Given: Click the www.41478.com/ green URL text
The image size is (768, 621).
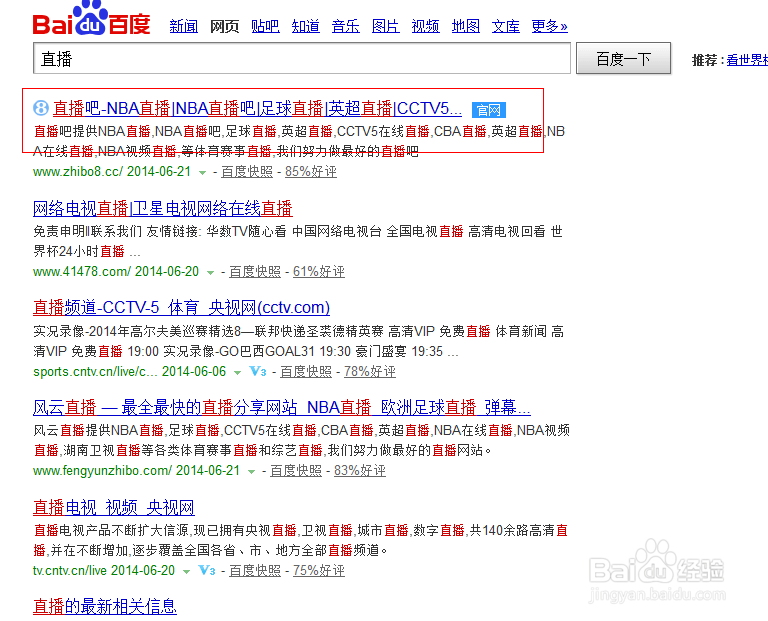Looking at the screenshot, I should point(82,272).
